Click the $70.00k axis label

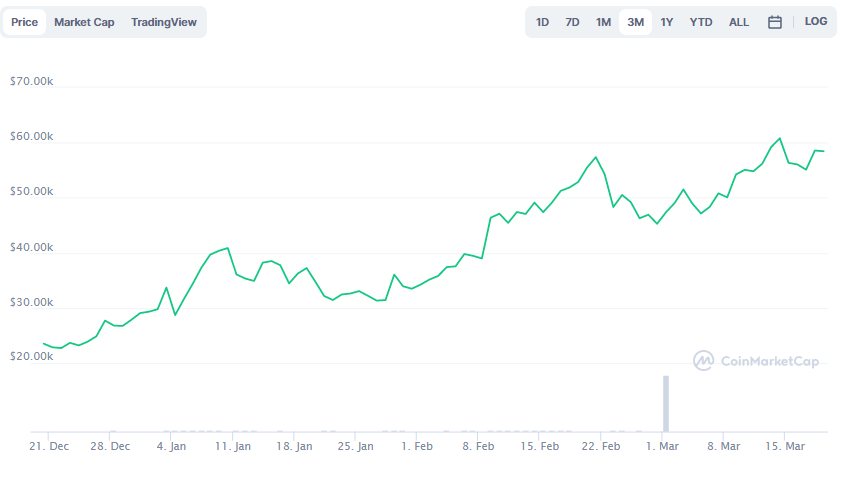click(x=31, y=82)
